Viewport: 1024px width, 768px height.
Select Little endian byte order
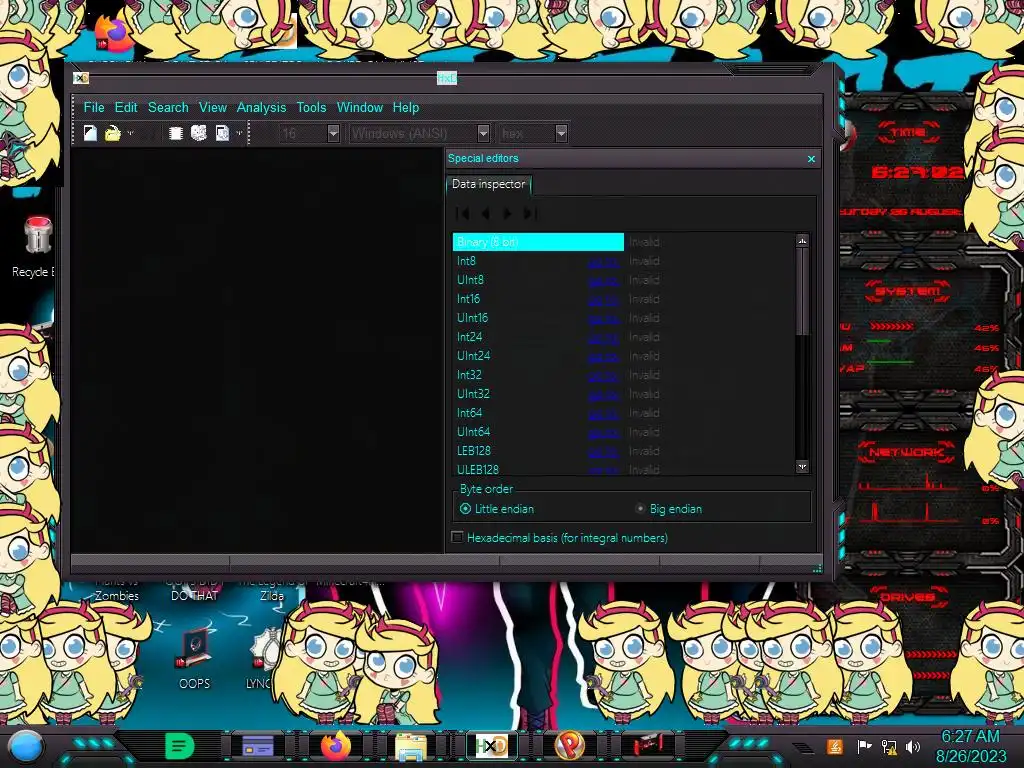click(497, 509)
